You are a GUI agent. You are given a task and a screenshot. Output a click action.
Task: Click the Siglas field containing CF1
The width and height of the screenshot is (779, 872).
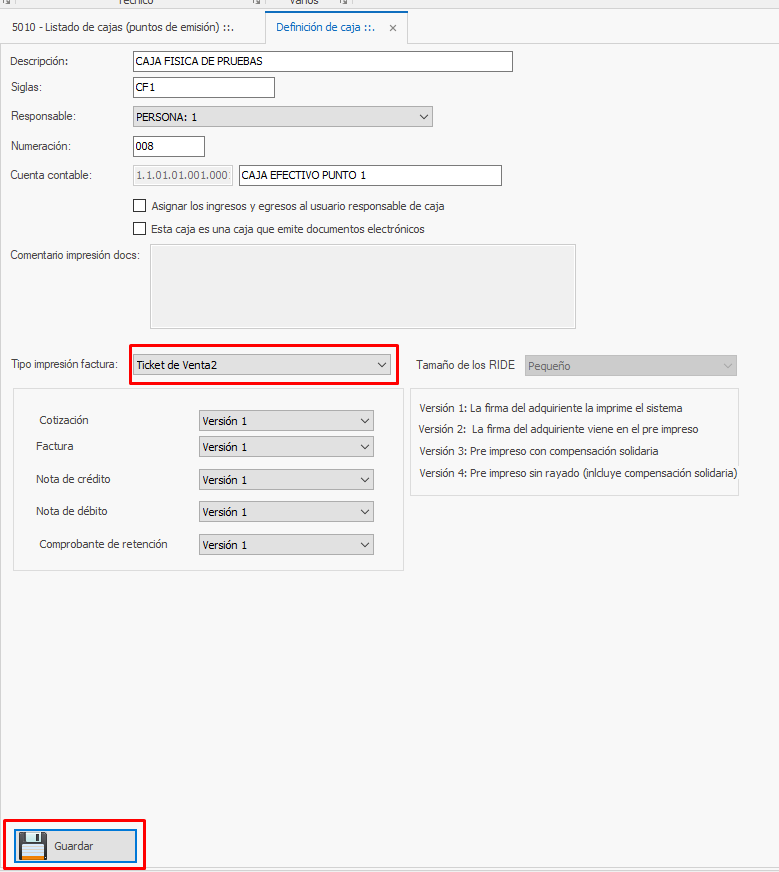(x=203, y=88)
